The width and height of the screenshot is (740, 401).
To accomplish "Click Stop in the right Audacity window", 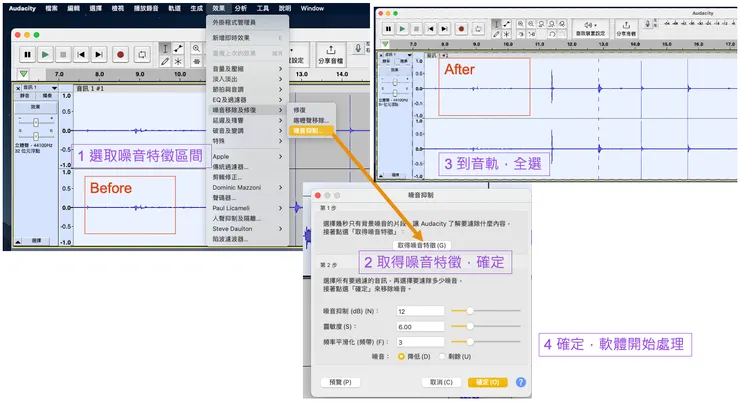I will [416, 29].
